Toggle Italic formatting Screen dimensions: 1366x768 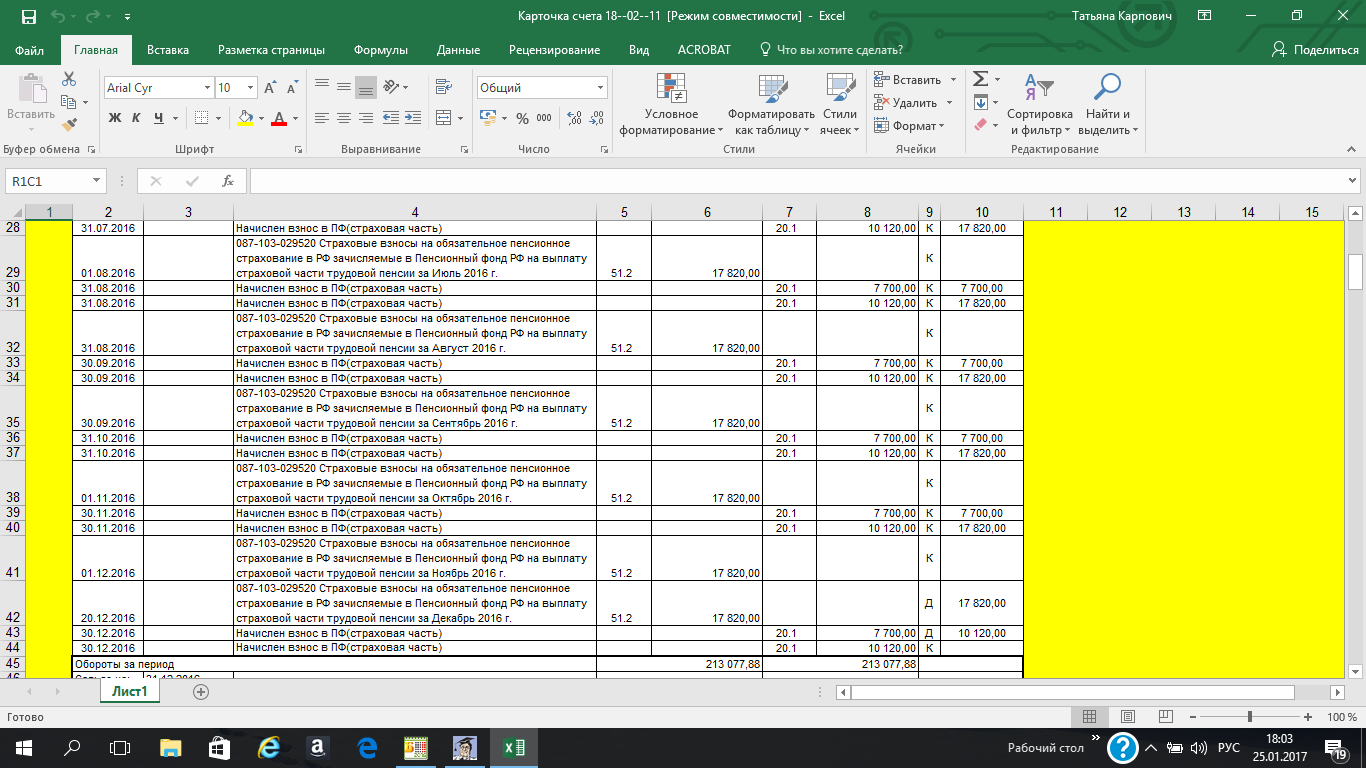[x=137, y=118]
